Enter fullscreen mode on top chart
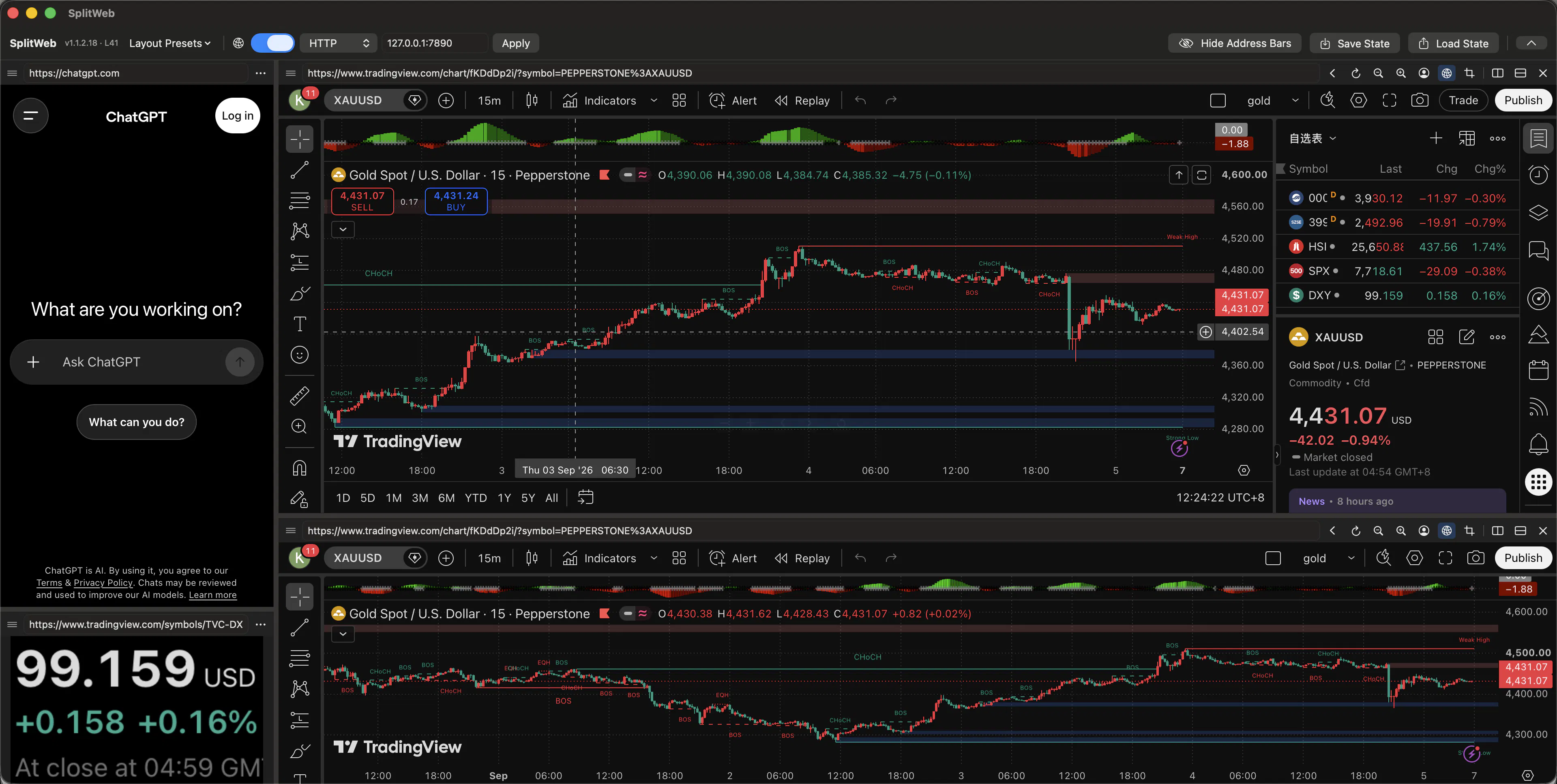This screenshot has height=784, width=1557. (1389, 101)
